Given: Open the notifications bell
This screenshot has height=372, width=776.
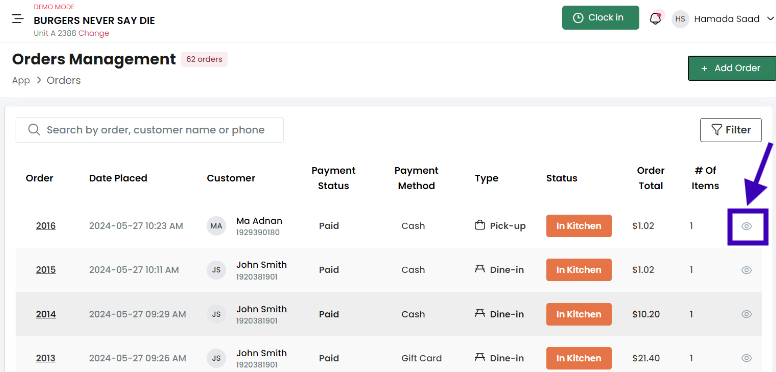Looking at the screenshot, I should (x=656, y=19).
